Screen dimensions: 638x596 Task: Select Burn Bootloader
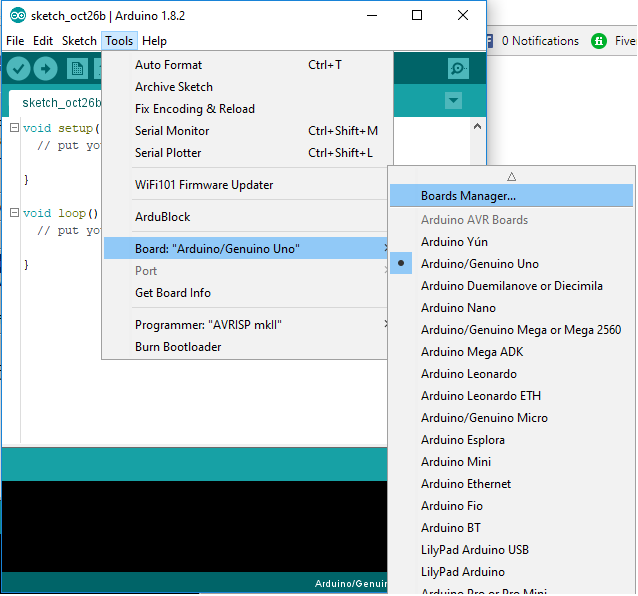click(x=247, y=347)
